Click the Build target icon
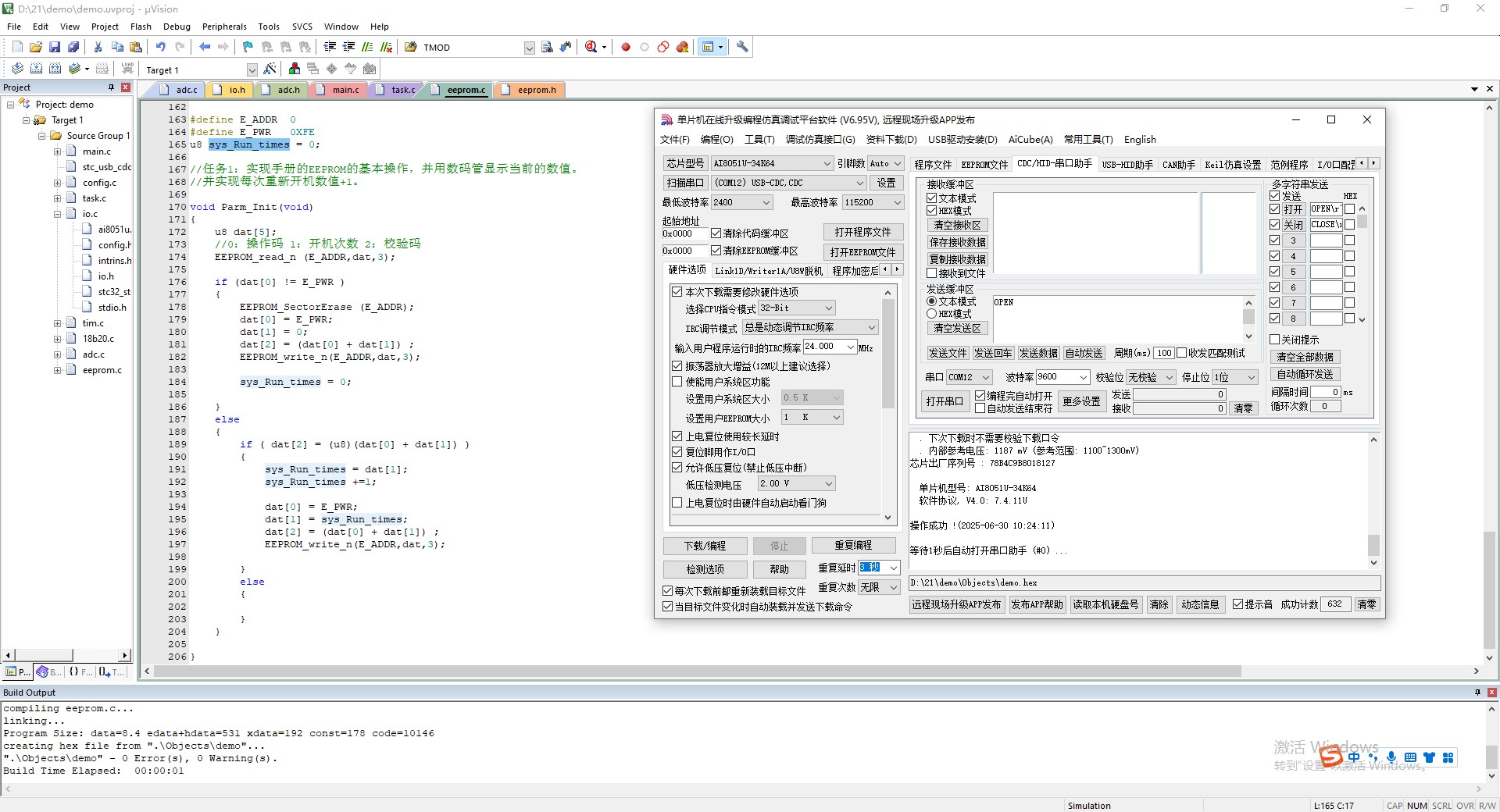Image resolution: width=1500 pixels, height=812 pixels. [x=36, y=69]
